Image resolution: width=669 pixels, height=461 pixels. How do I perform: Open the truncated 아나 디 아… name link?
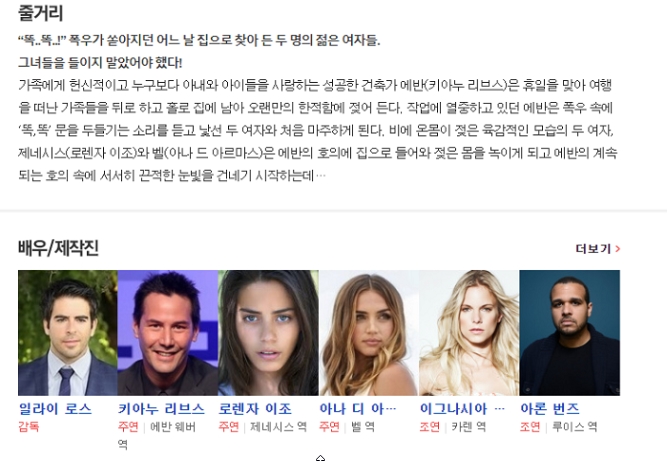tap(358, 408)
